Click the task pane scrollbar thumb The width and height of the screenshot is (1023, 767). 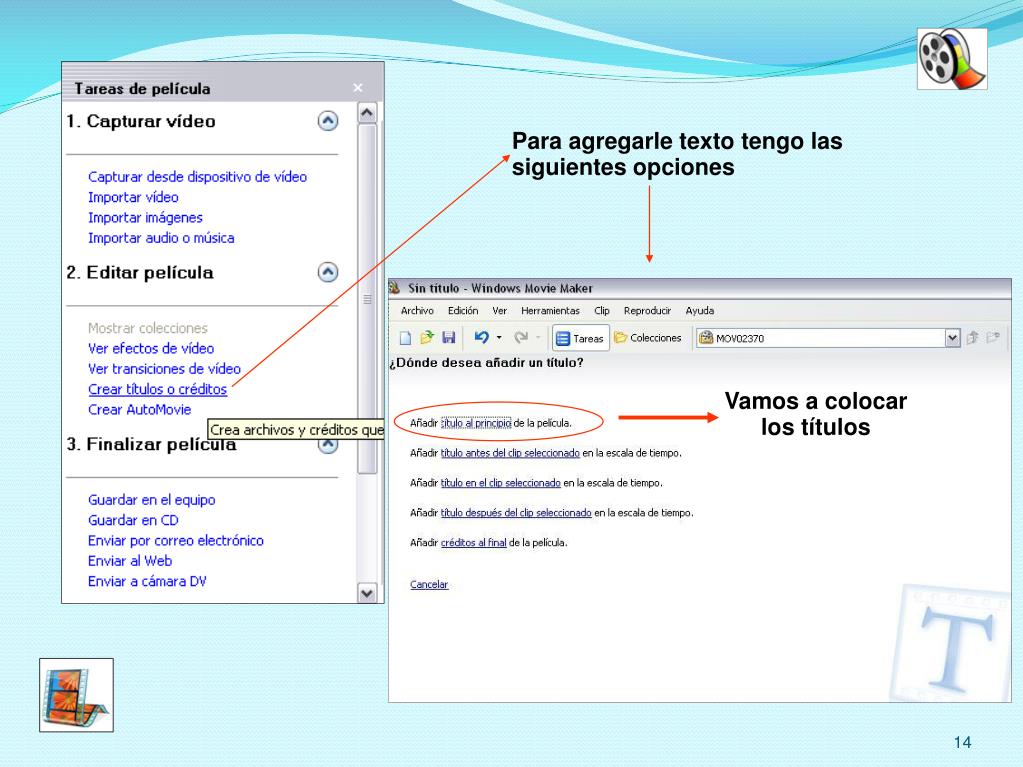367,299
